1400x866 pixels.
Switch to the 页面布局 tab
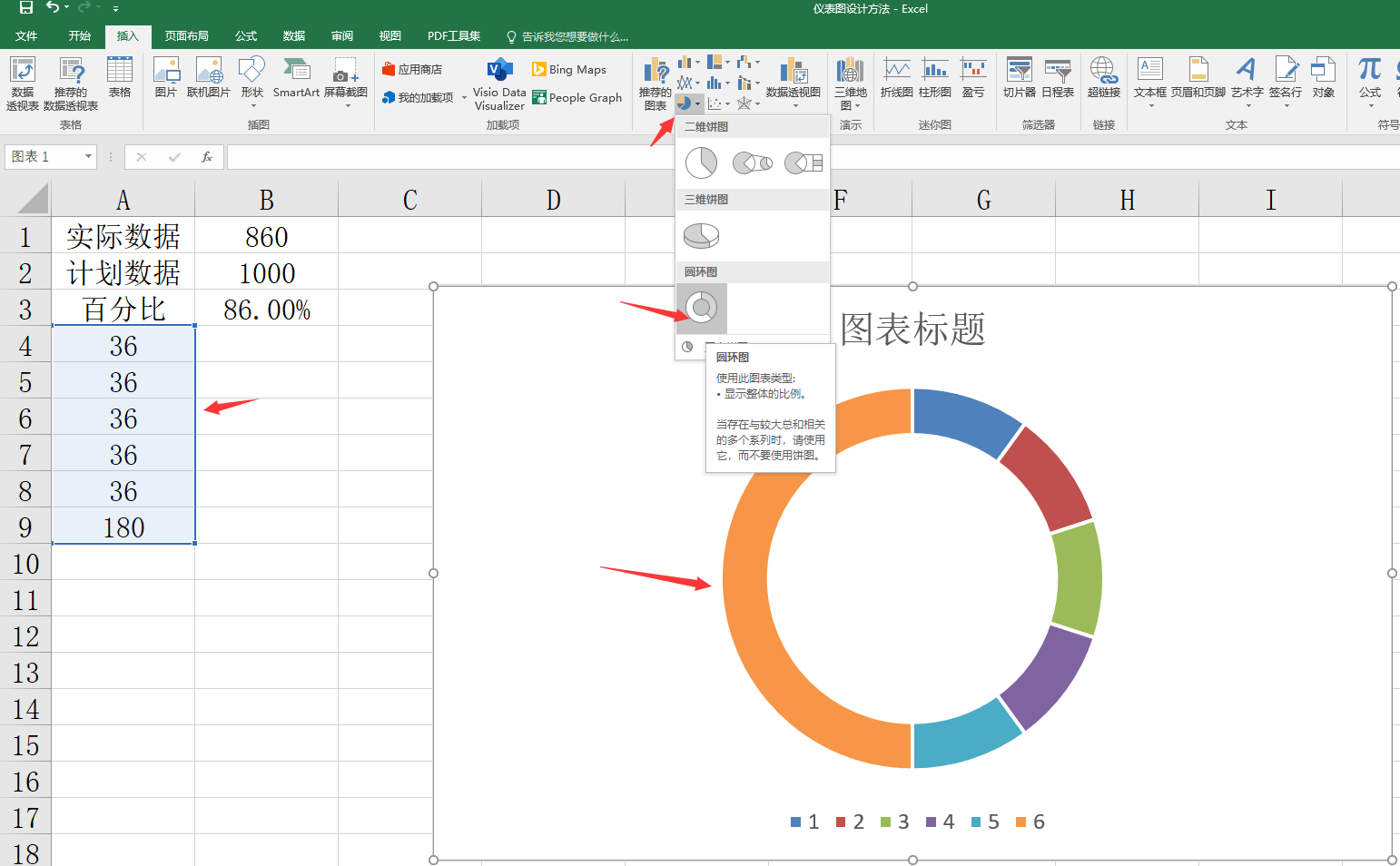pyautogui.click(x=186, y=36)
